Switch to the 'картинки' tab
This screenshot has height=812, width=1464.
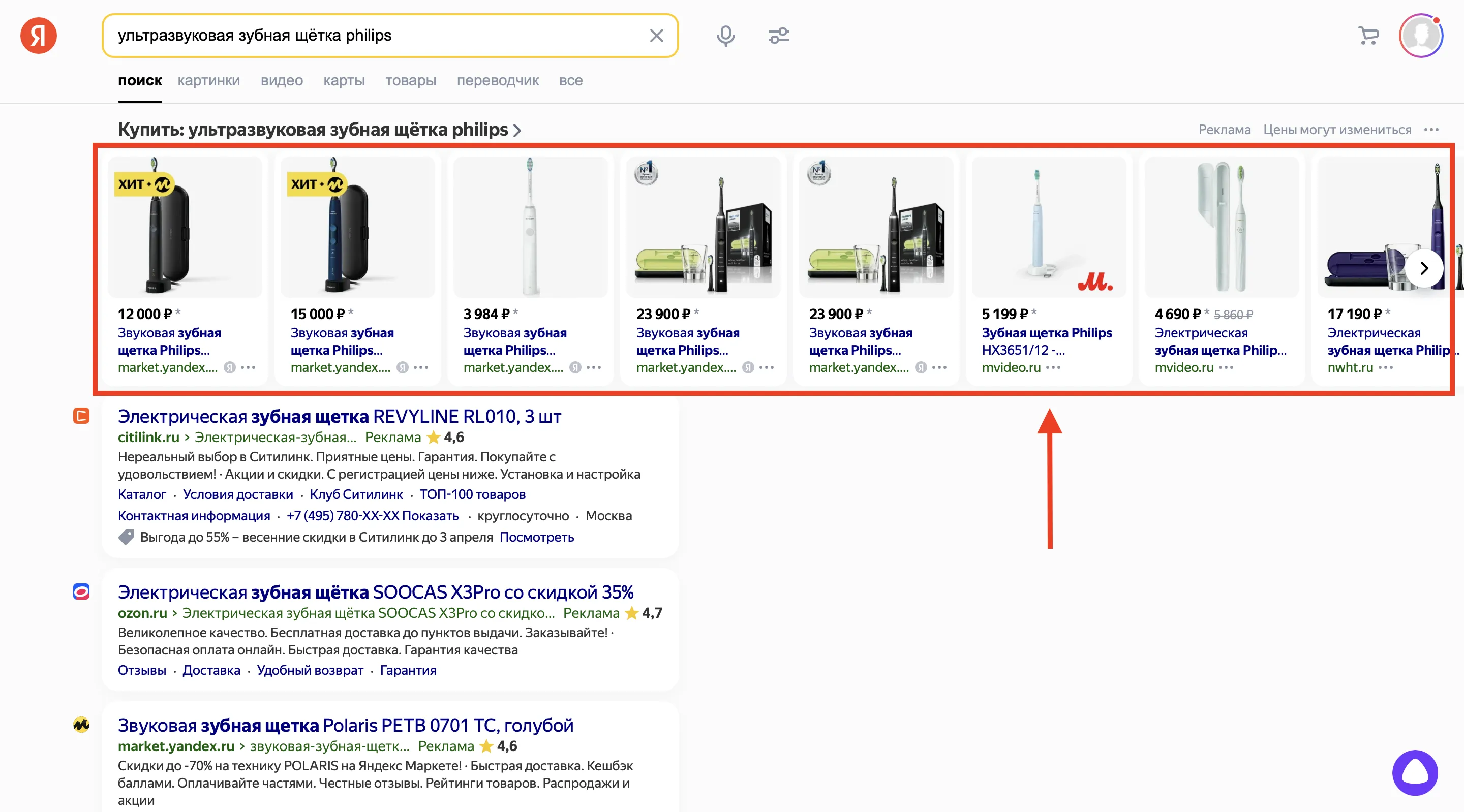(208, 81)
